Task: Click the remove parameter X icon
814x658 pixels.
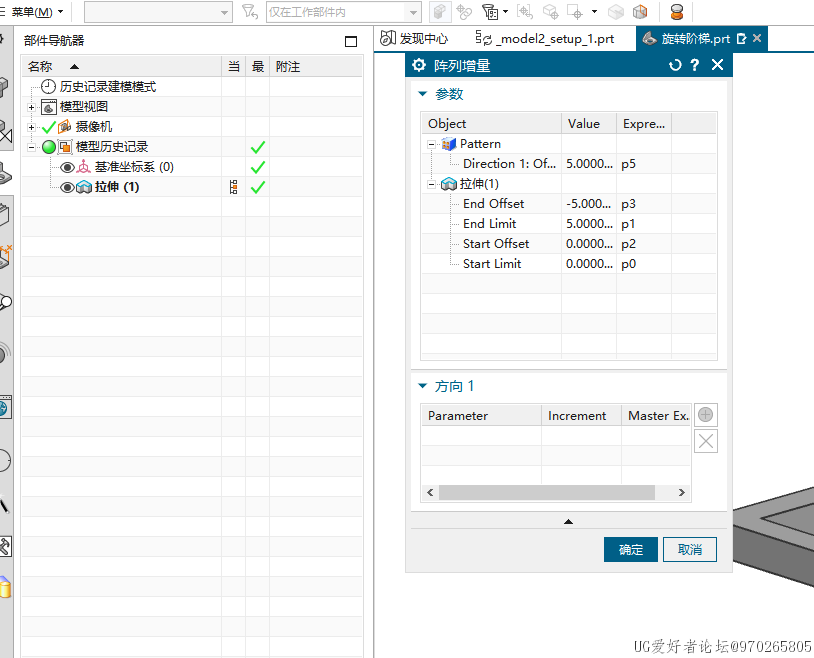Action: tap(706, 441)
